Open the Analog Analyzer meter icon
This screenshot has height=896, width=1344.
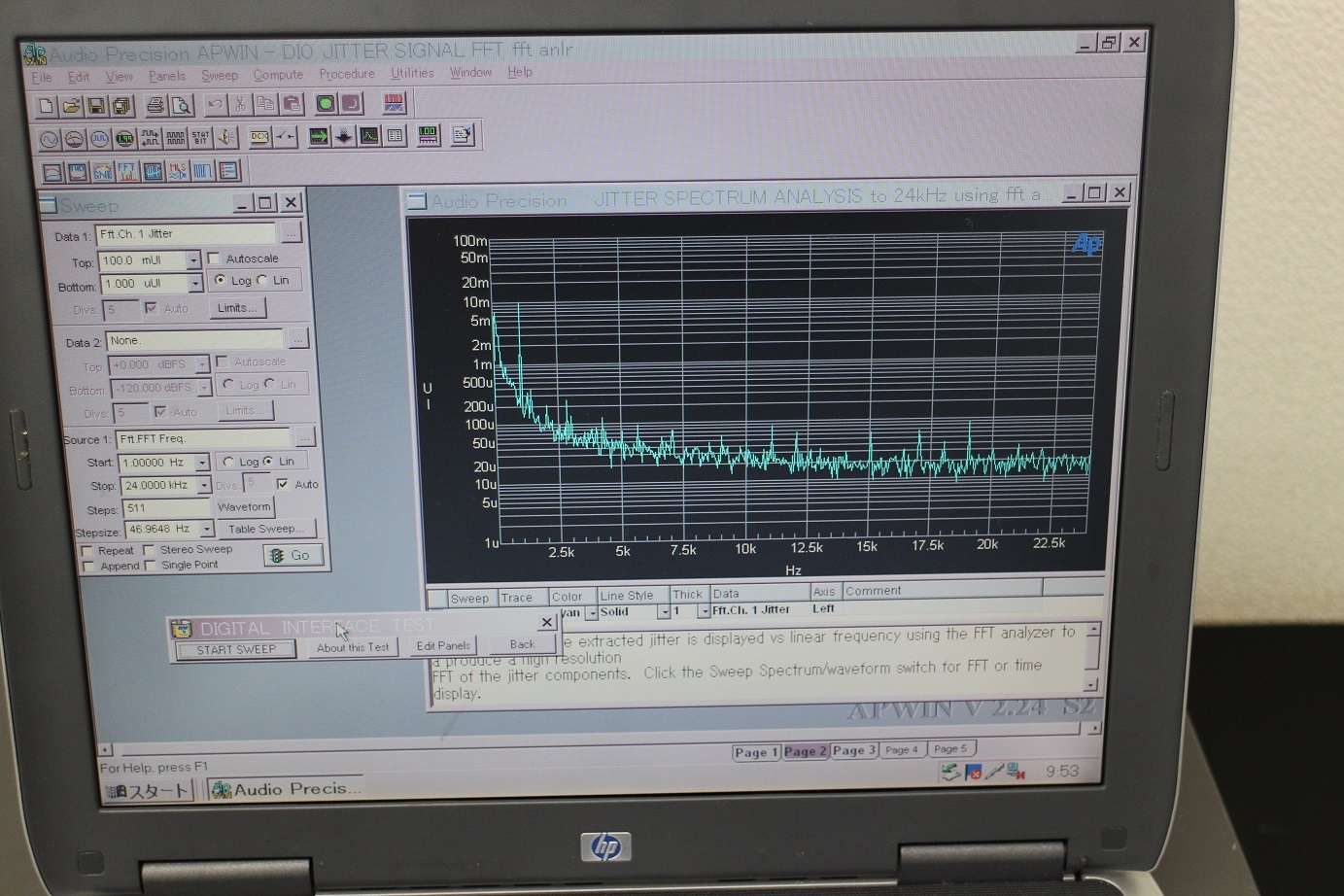coord(74,140)
